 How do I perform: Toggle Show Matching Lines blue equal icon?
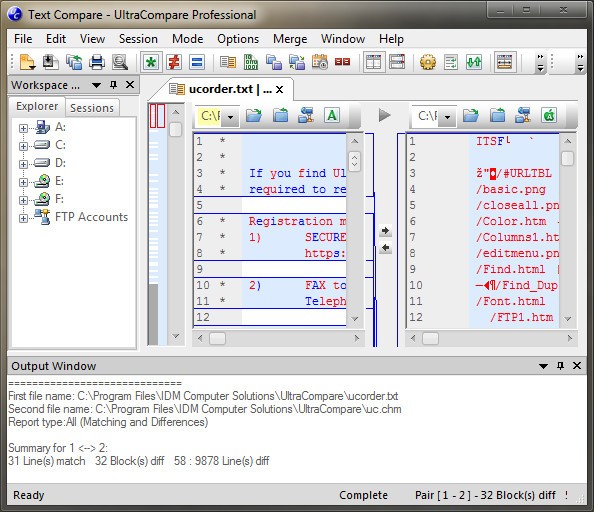(x=197, y=62)
